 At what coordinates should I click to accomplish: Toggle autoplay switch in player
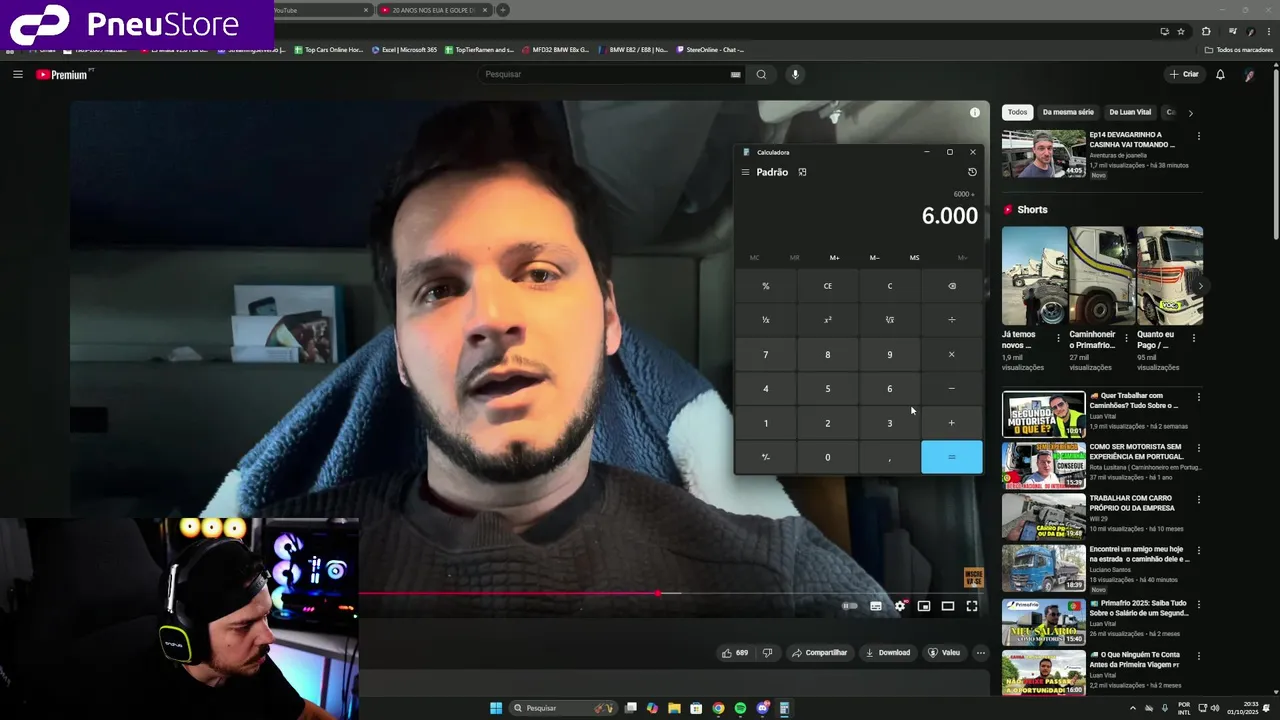850,606
